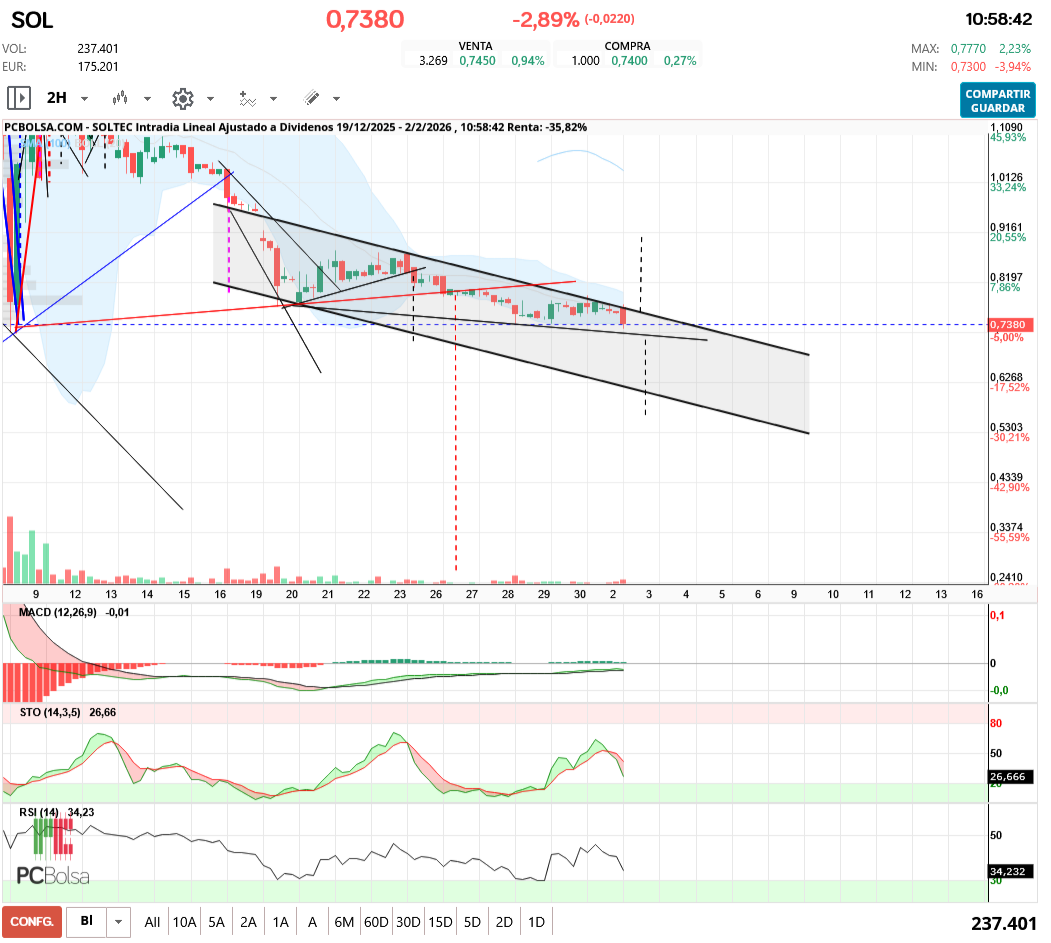Switch to the 2A range

click(249, 922)
